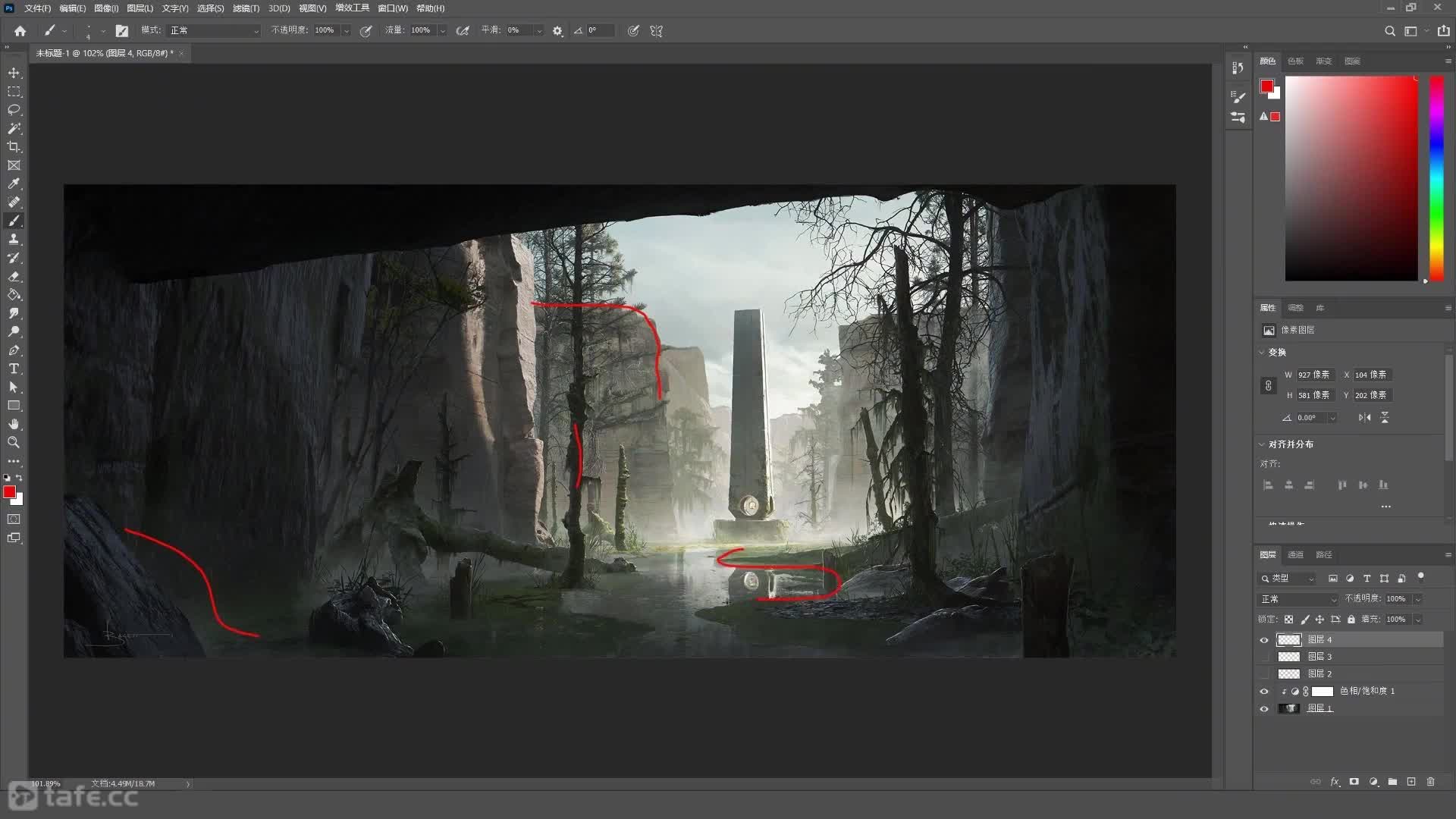The width and height of the screenshot is (1456, 819).
Task: Click the delete layer trash icon
Action: click(1430, 782)
